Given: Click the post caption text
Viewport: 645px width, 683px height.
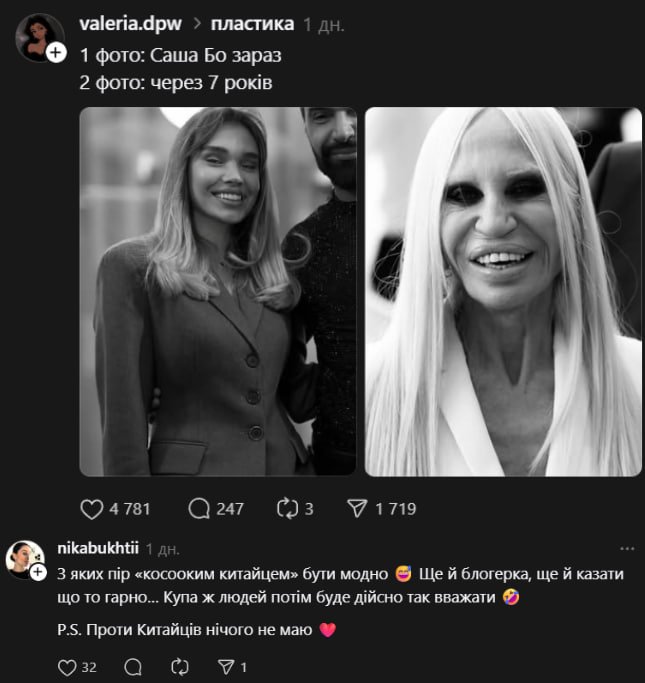Looking at the screenshot, I should point(176,70).
